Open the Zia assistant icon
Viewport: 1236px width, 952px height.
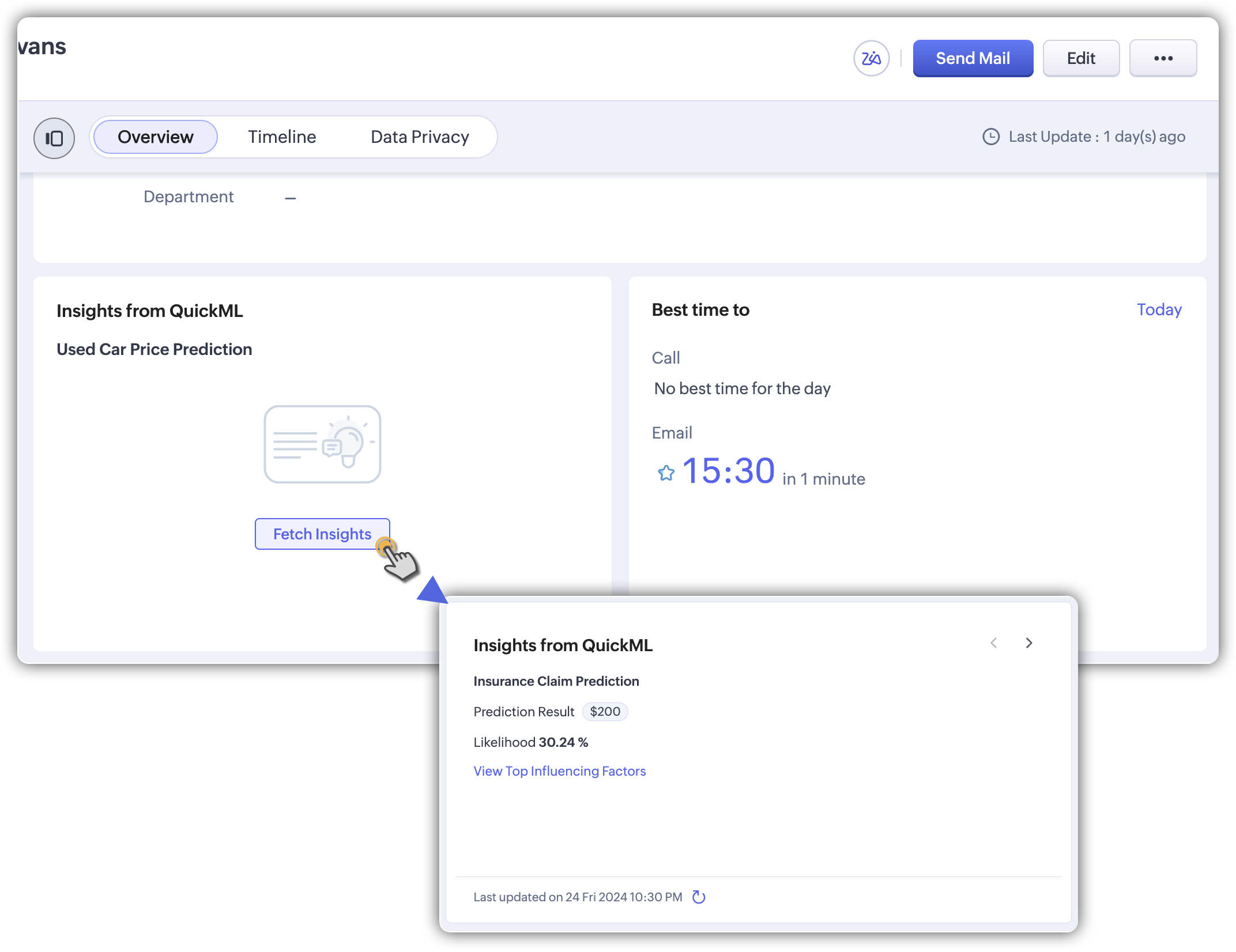[x=871, y=58]
